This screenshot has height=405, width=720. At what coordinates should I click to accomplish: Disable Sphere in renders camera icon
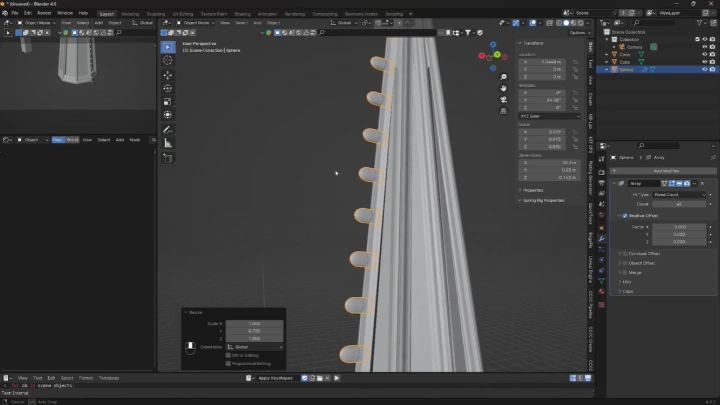click(x=712, y=69)
